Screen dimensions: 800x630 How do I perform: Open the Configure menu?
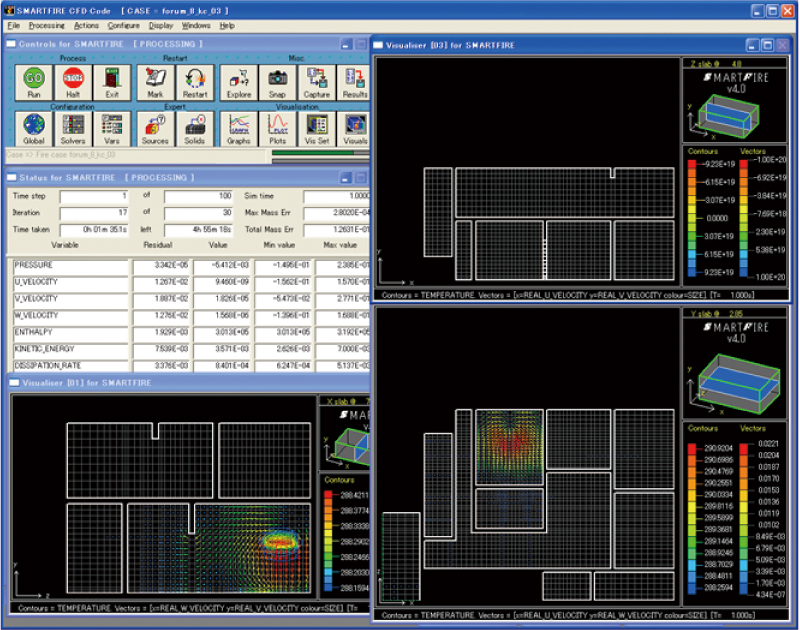tap(124, 25)
